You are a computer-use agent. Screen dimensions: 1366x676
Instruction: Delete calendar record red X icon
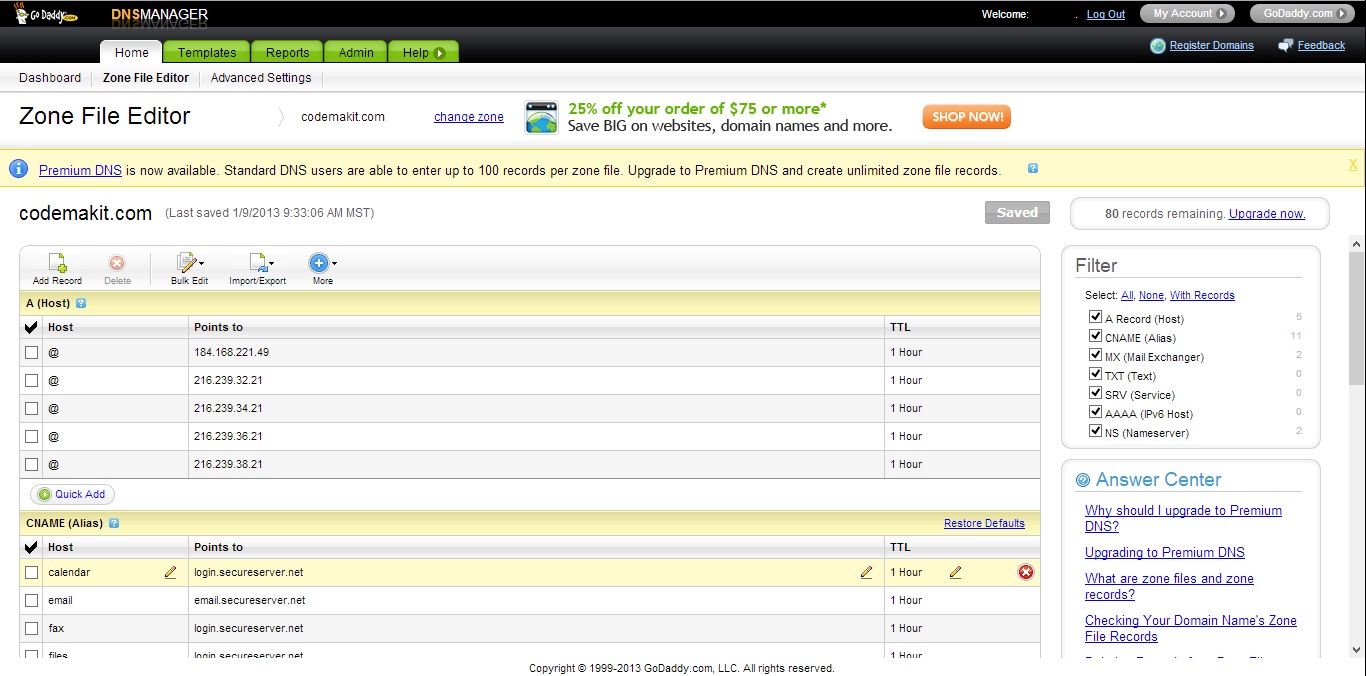tap(1026, 572)
